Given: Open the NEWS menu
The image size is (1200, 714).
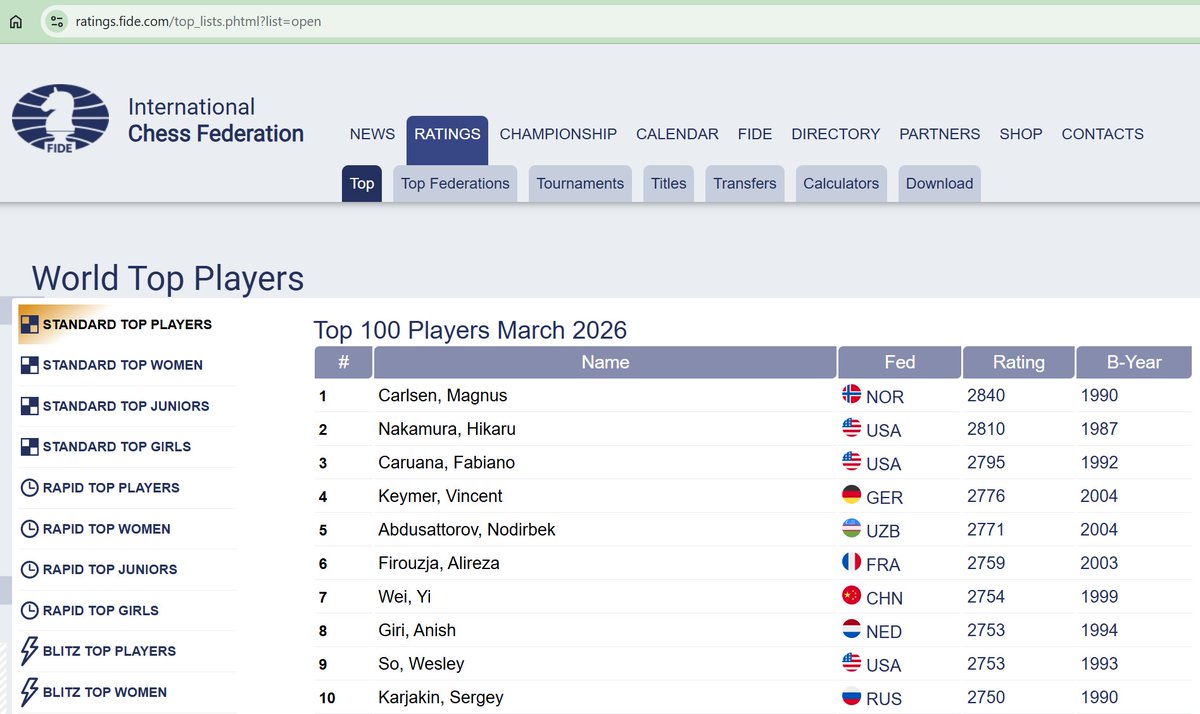Looking at the screenshot, I should coord(372,134).
